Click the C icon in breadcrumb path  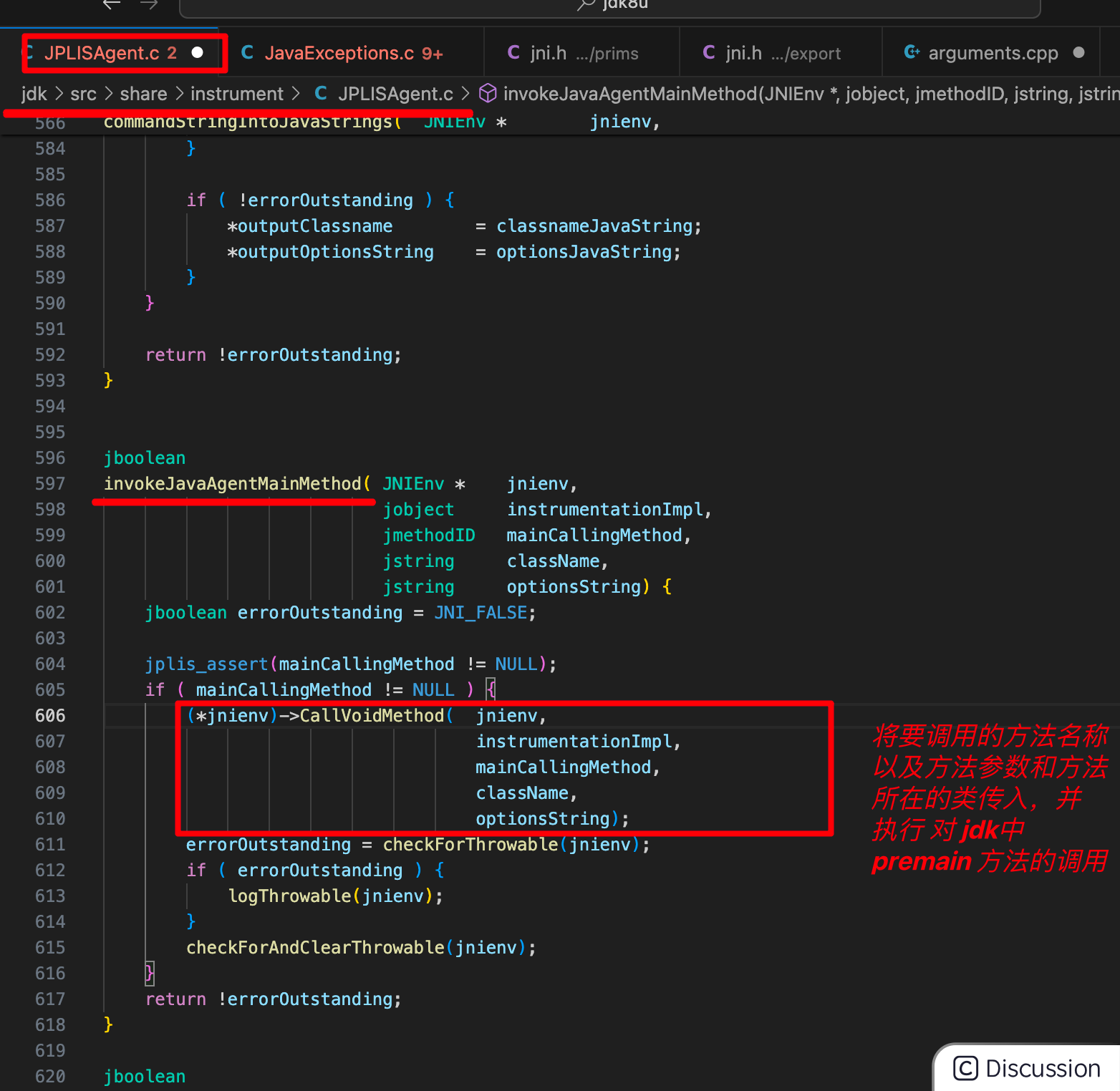[x=321, y=94]
